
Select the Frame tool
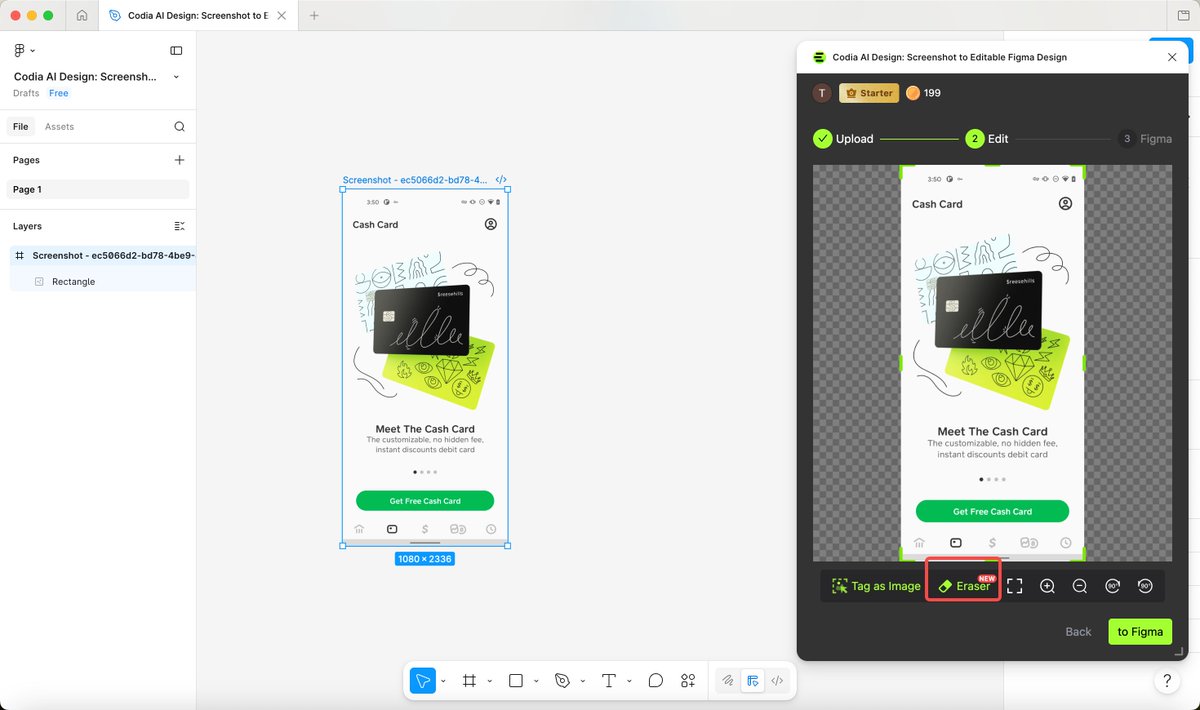tap(469, 681)
